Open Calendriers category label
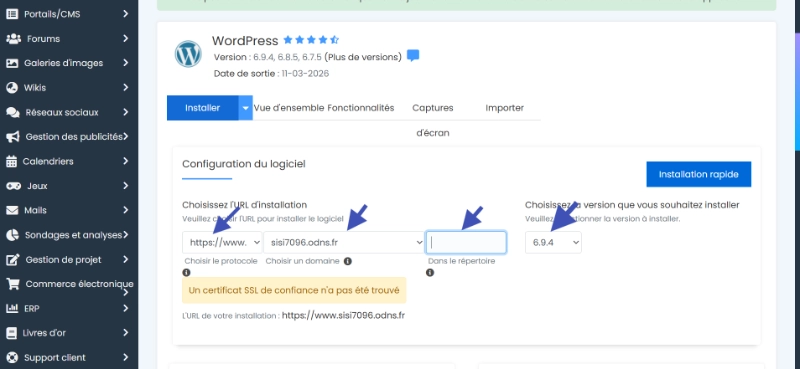 coord(48,161)
